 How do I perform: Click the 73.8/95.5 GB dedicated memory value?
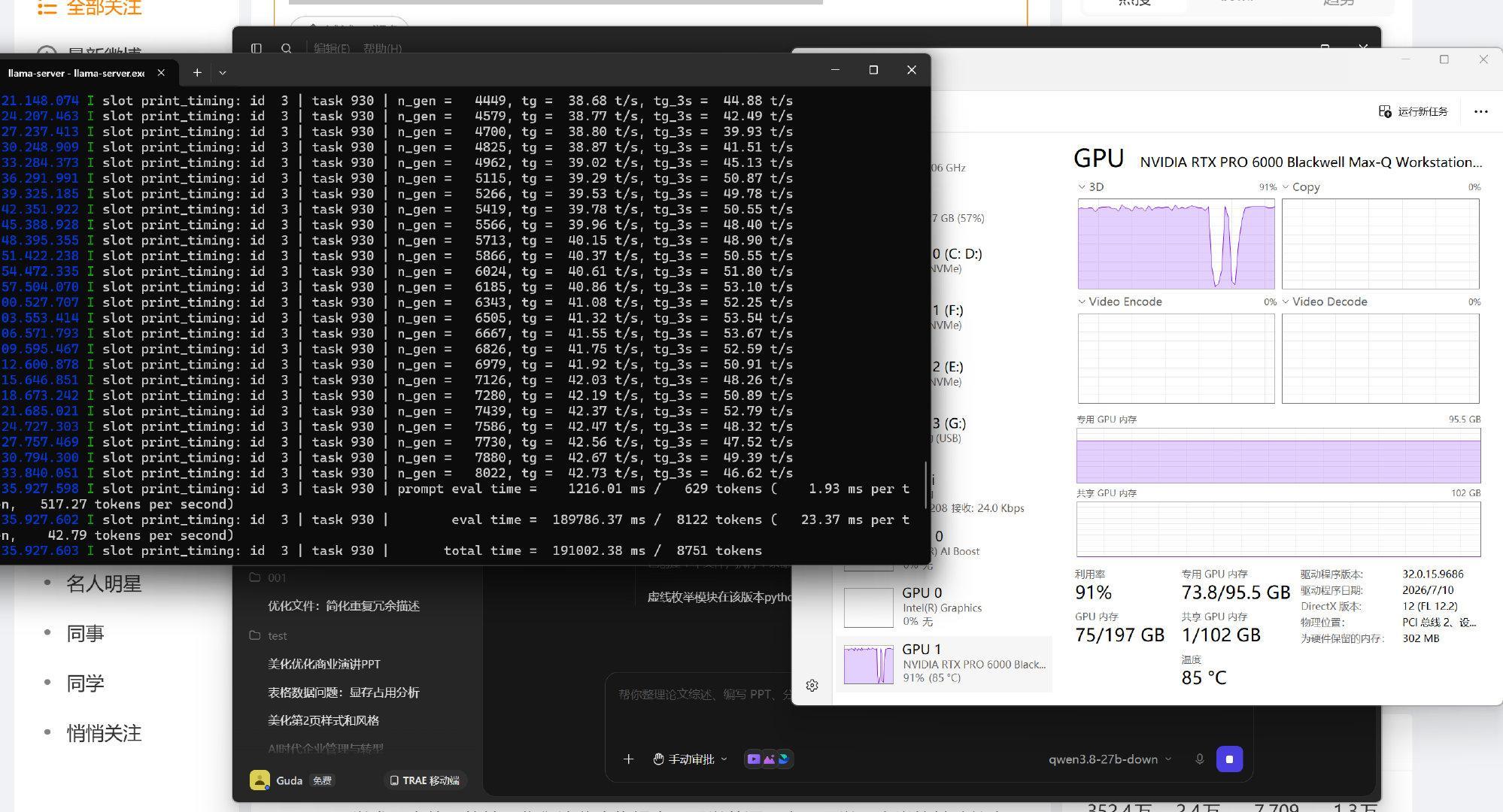(x=1235, y=592)
